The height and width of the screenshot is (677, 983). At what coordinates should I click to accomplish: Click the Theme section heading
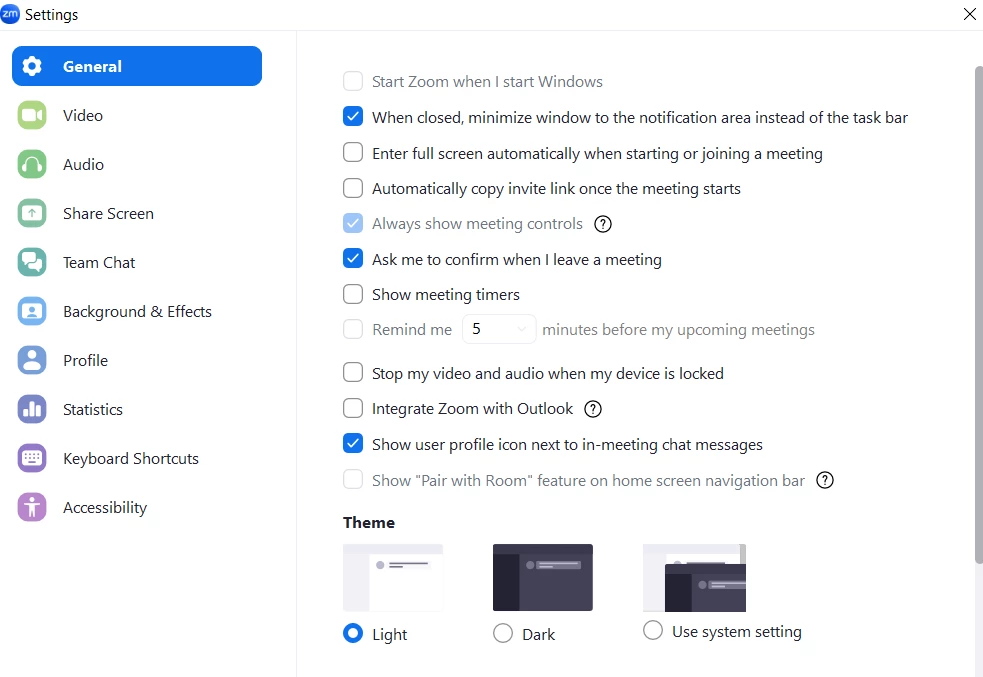click(369, 523)
